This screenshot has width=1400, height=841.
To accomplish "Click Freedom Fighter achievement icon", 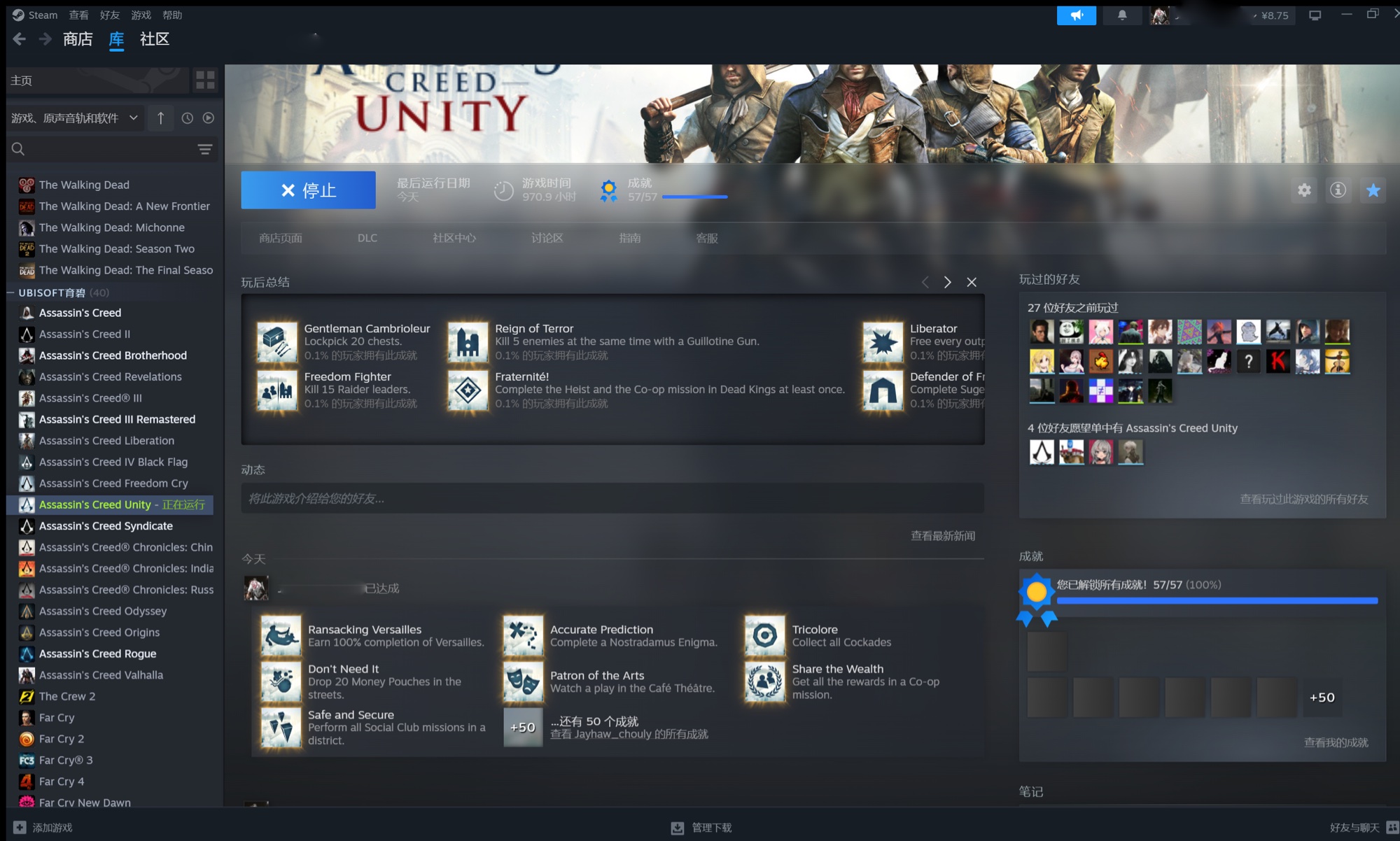I will pos(276,390).
